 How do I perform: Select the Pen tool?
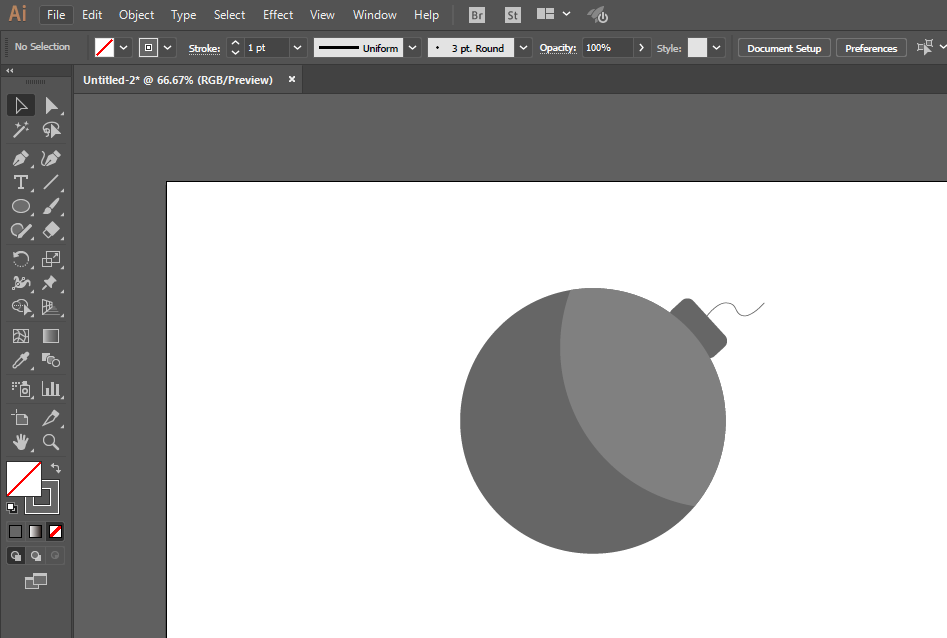[21, 159]
